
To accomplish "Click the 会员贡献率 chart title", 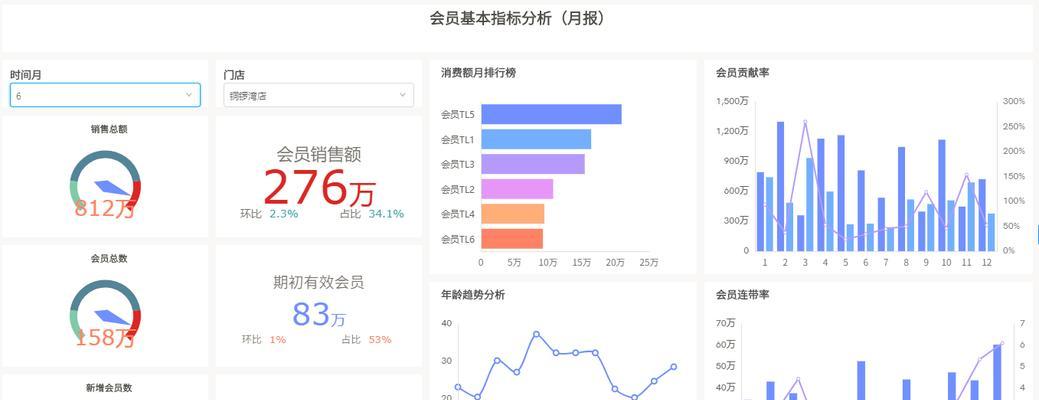I will point(743,73).
